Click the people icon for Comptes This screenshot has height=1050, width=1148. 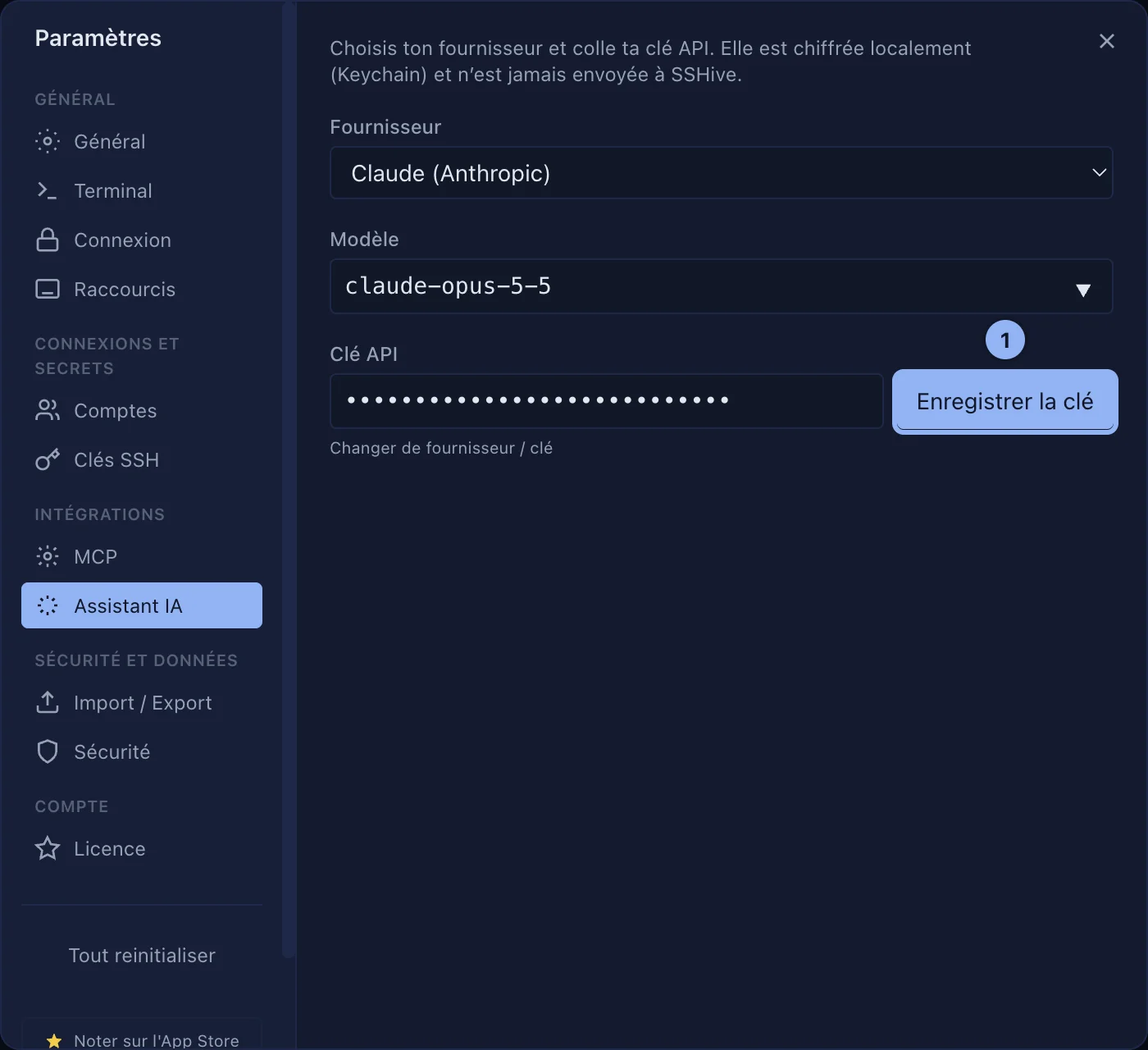48,411
